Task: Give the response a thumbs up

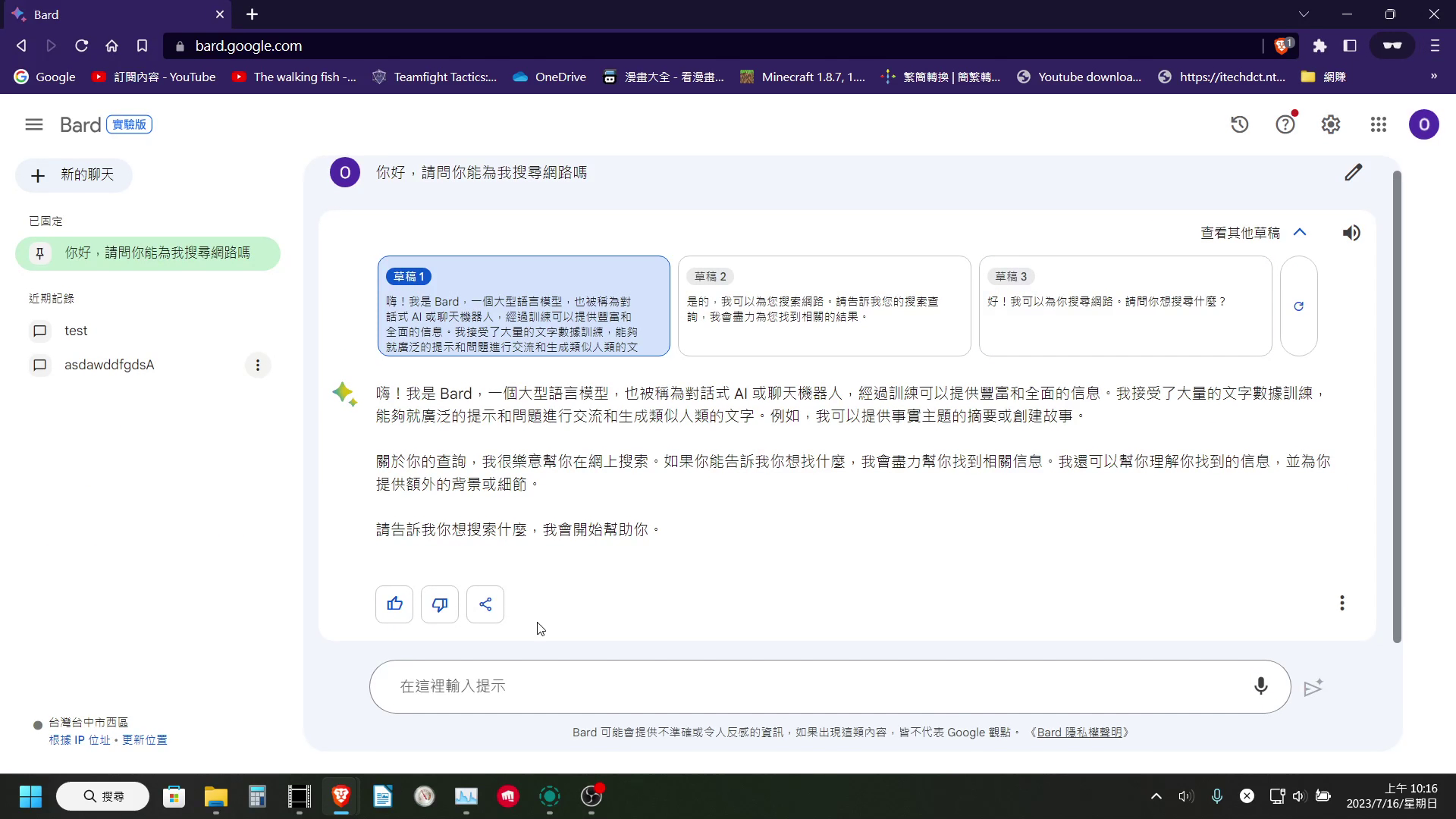Action: click(x=394, y=604)
